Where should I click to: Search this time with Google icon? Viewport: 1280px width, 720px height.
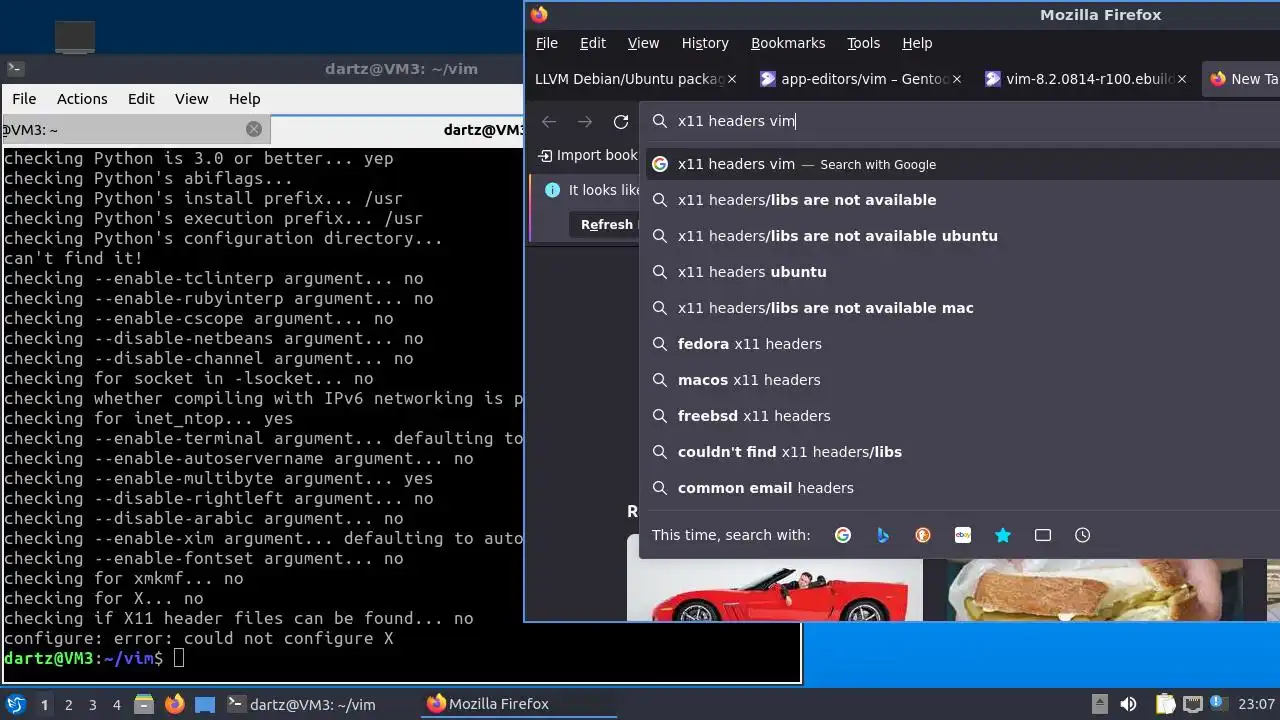[x=843, y=535]
